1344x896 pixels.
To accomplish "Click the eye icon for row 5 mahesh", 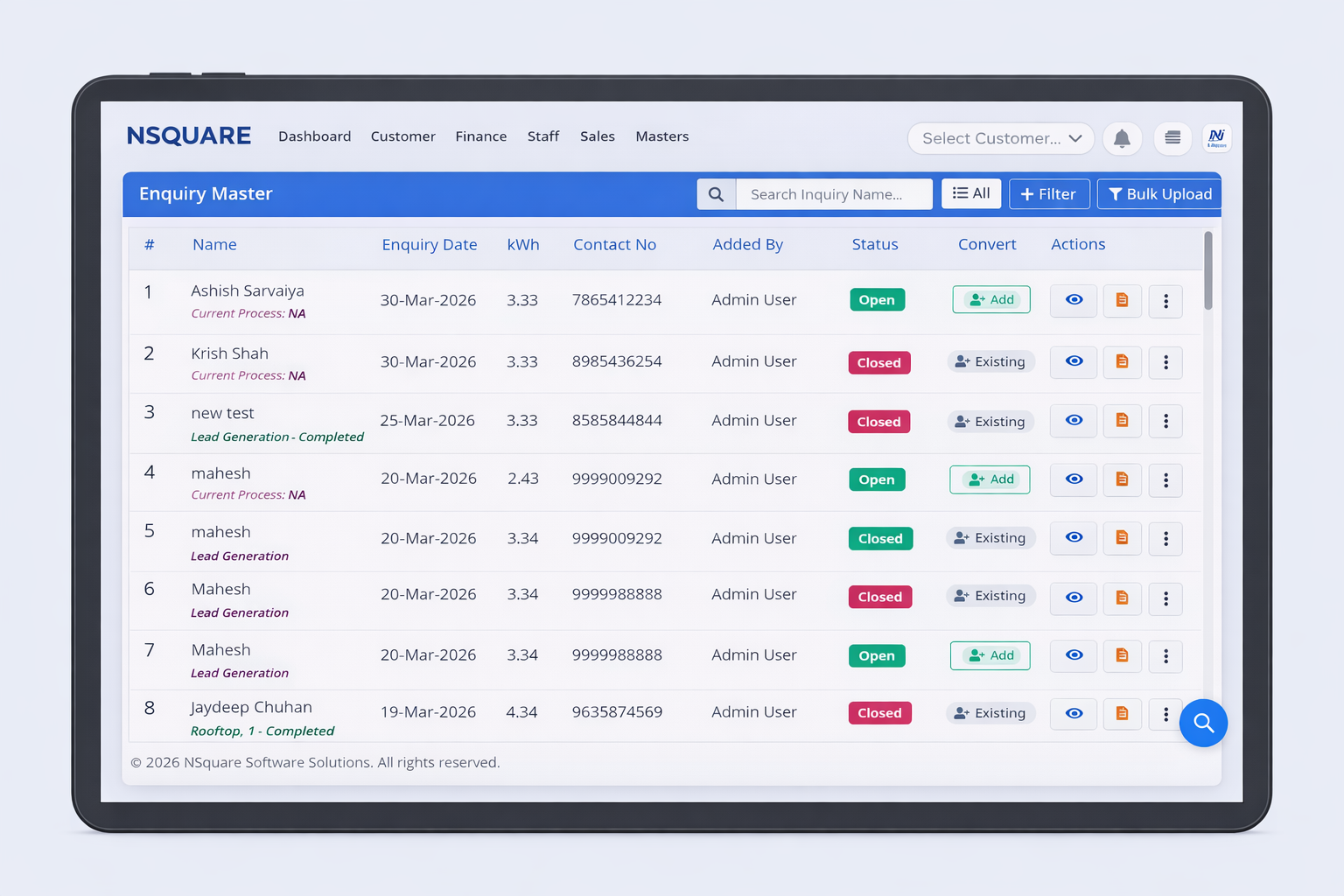I will coord(1074,538).
